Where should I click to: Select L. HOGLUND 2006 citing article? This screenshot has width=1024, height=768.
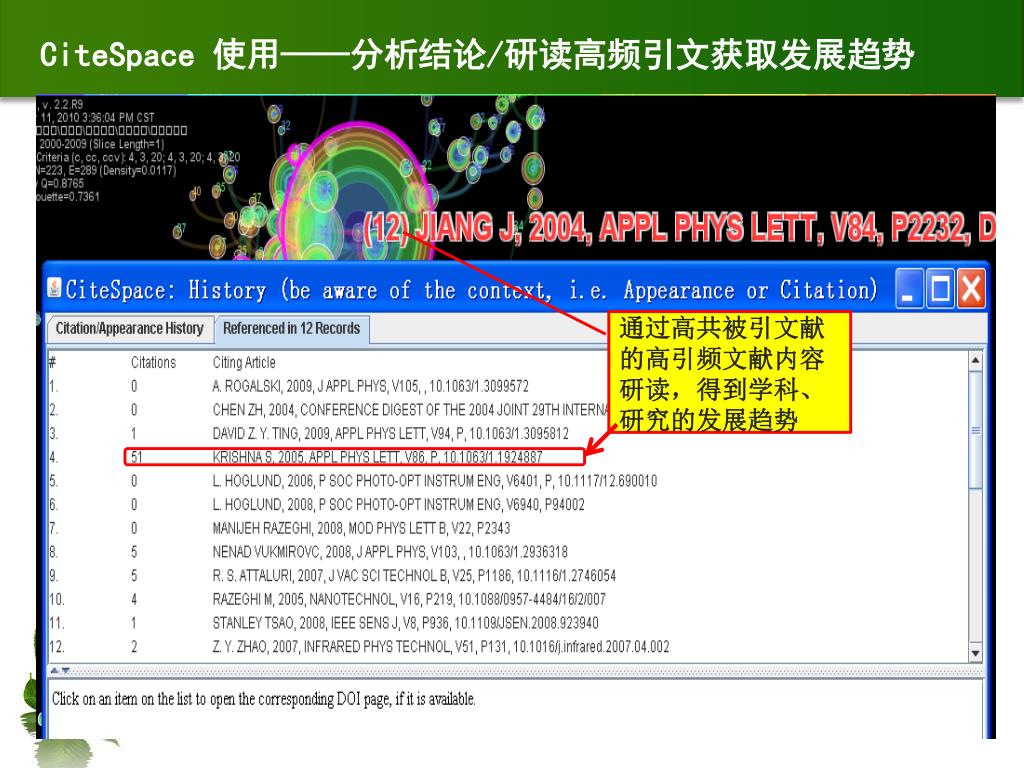pos(435,481)
